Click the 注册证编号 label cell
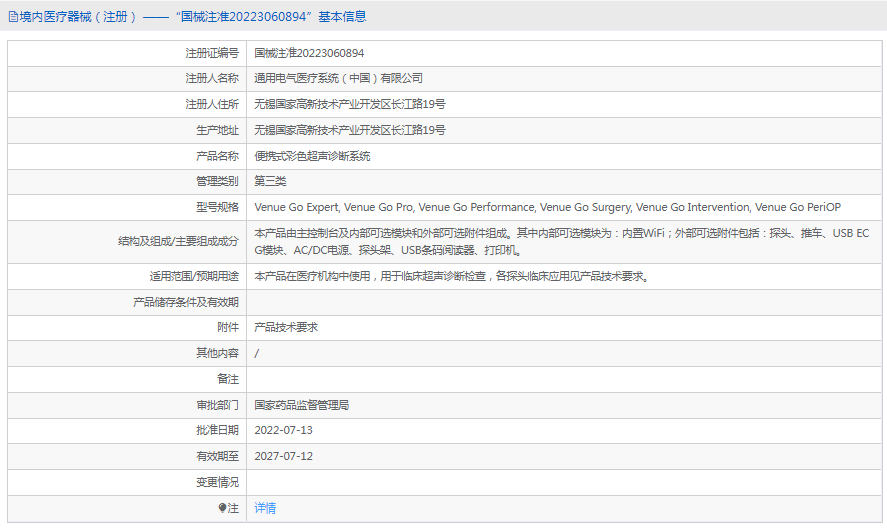The image size is (887, 528). tap(212, 53)
